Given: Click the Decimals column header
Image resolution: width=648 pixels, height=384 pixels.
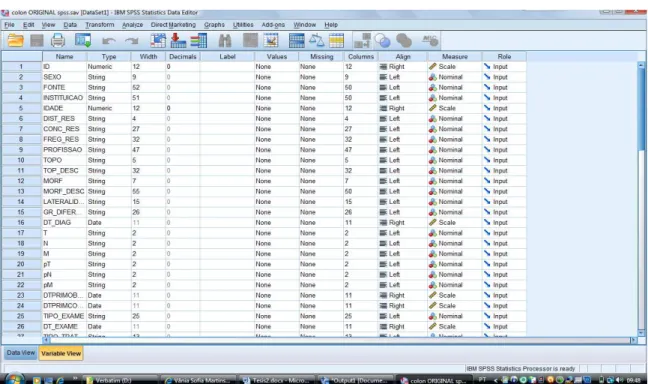Looking at the screenshot, I should (183, 57).
